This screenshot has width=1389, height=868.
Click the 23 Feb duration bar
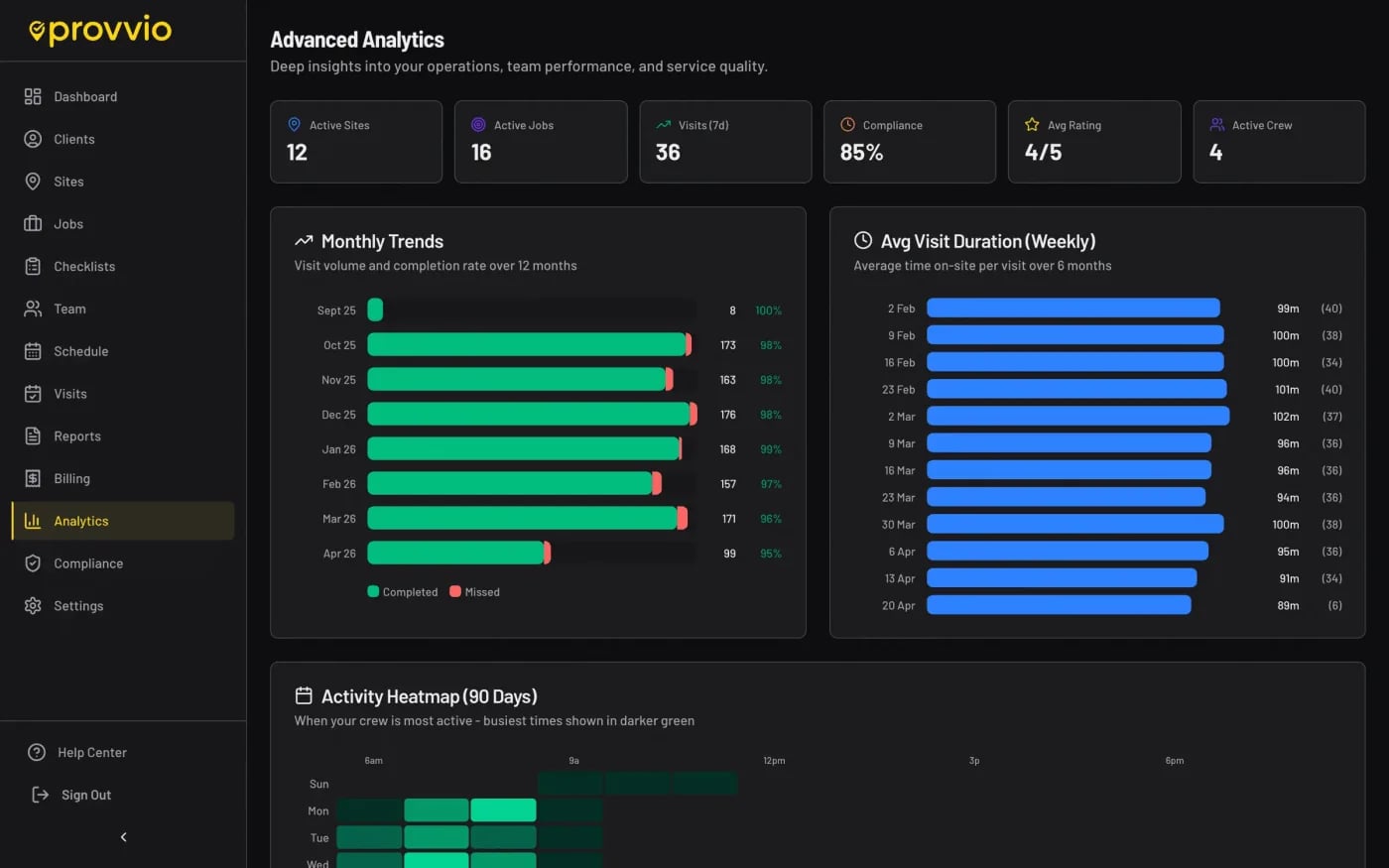click(1076, 389)
